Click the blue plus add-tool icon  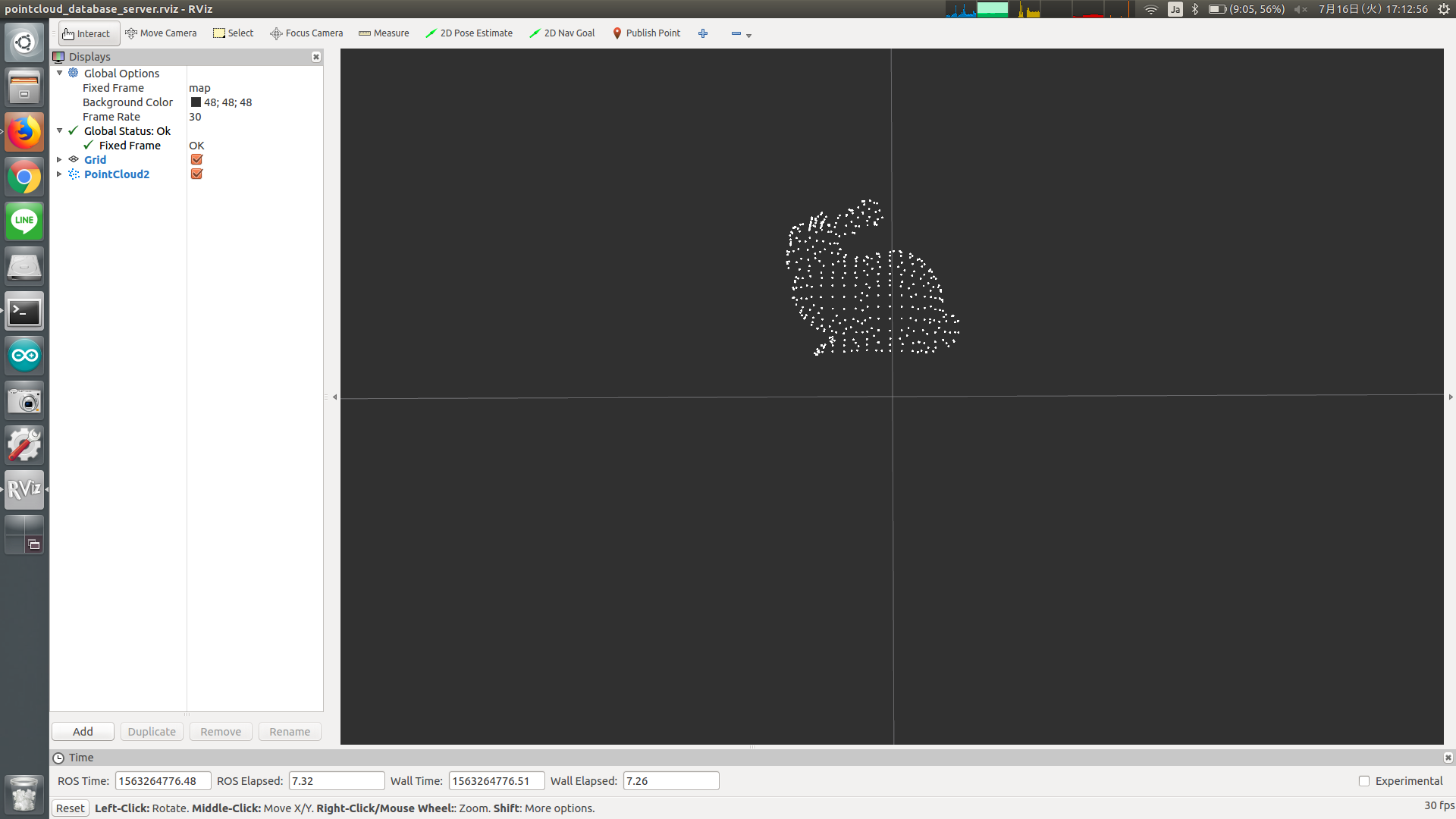tap(703, 33)
